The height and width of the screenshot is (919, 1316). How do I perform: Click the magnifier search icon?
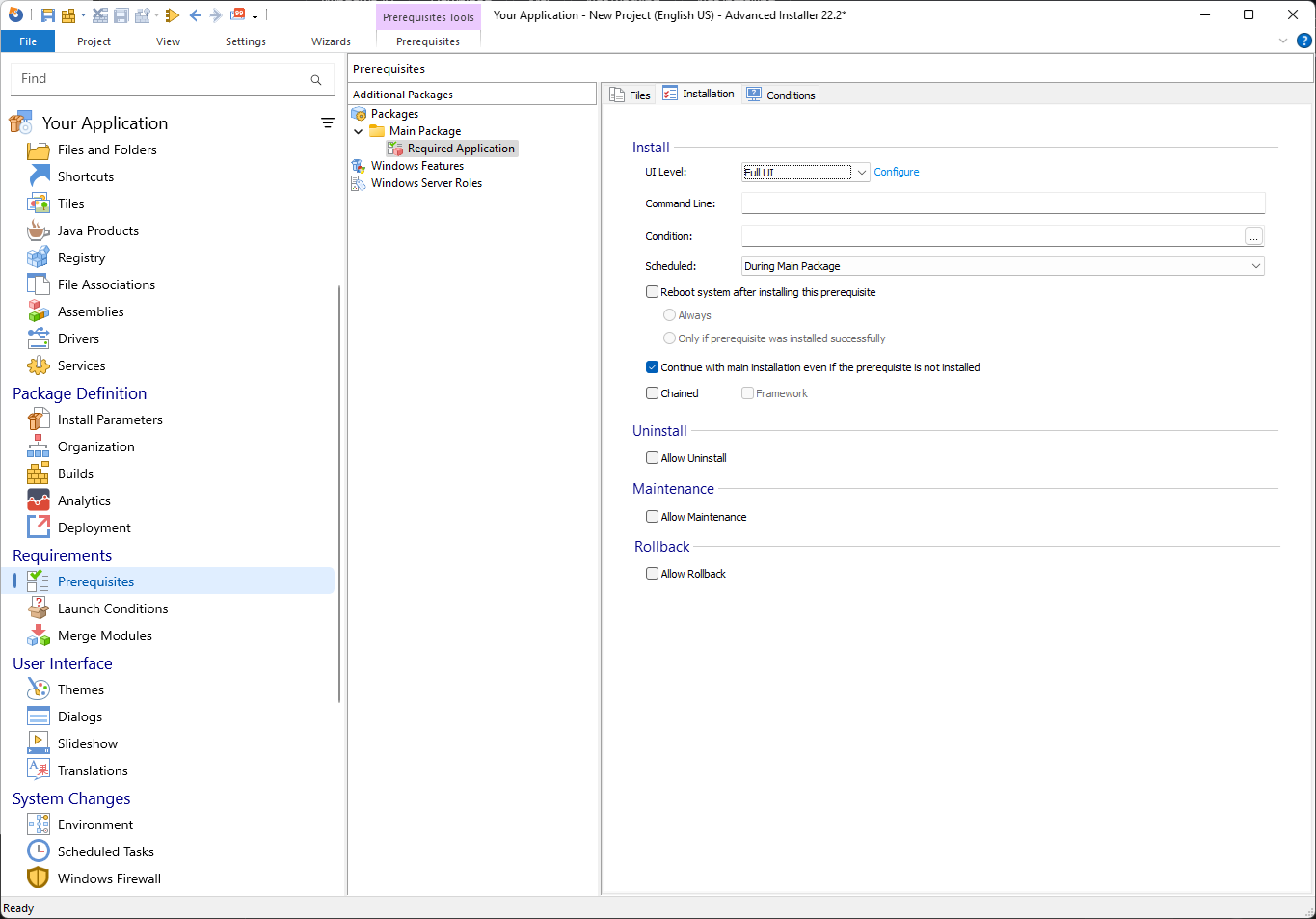pos(316,80)
